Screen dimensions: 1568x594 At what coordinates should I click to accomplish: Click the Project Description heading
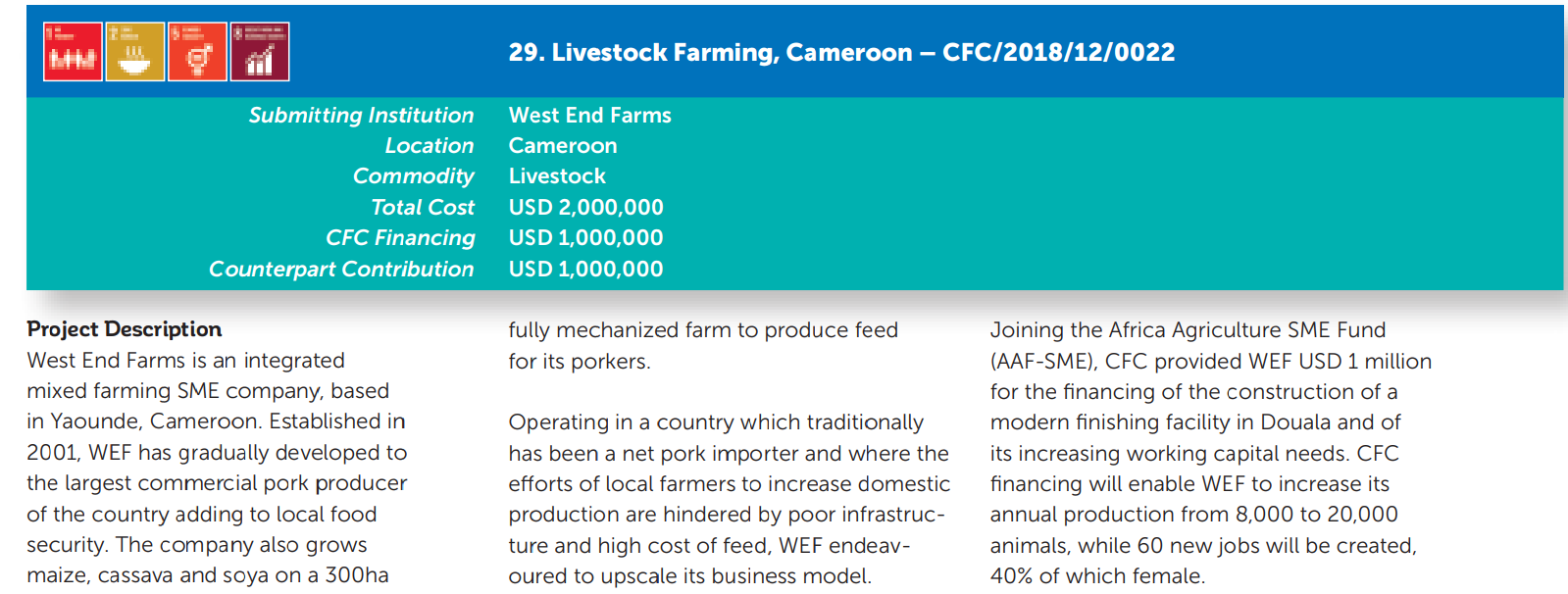tap(125, 329)
